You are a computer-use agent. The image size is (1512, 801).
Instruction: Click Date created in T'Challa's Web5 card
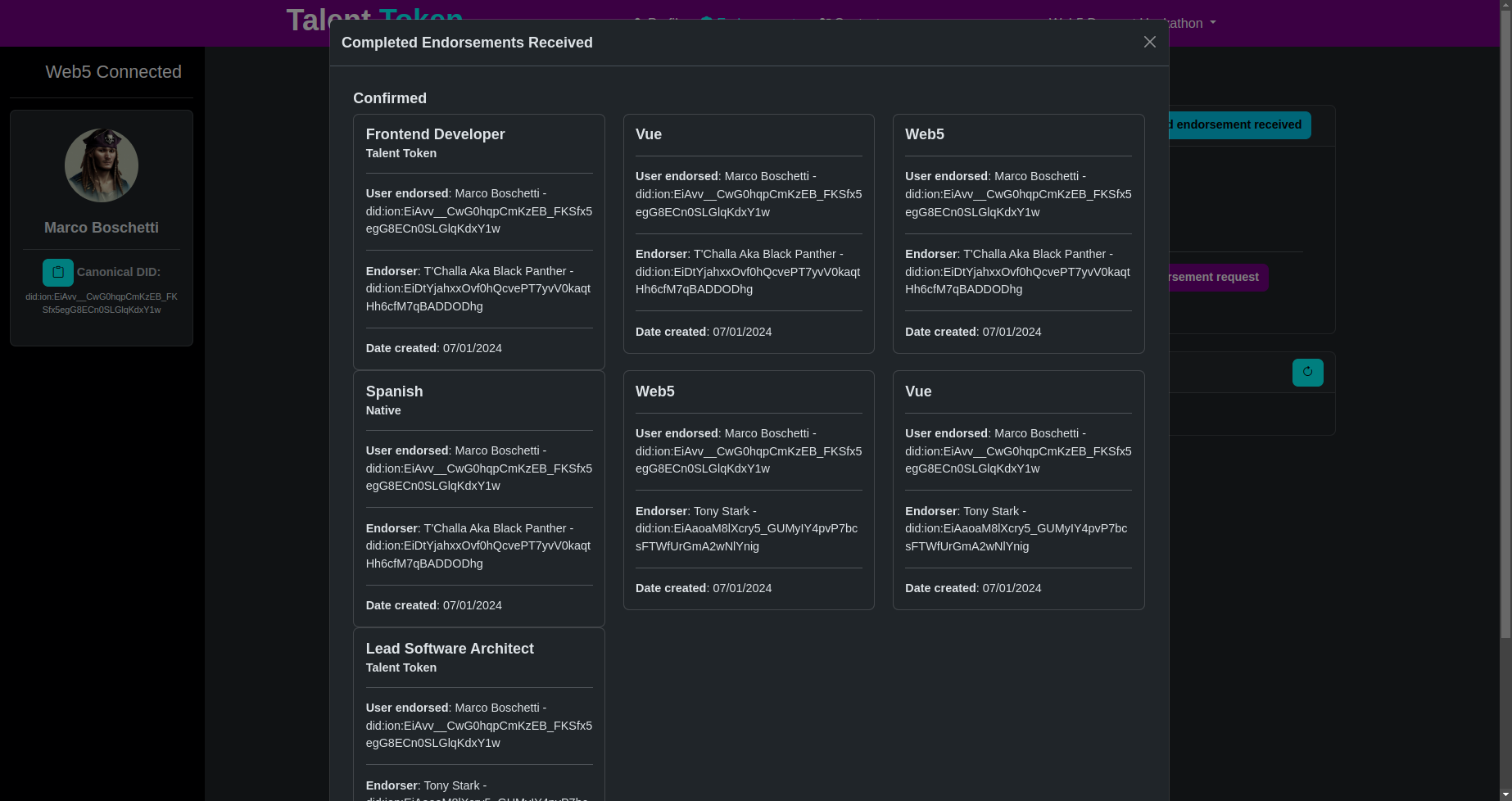973,332
